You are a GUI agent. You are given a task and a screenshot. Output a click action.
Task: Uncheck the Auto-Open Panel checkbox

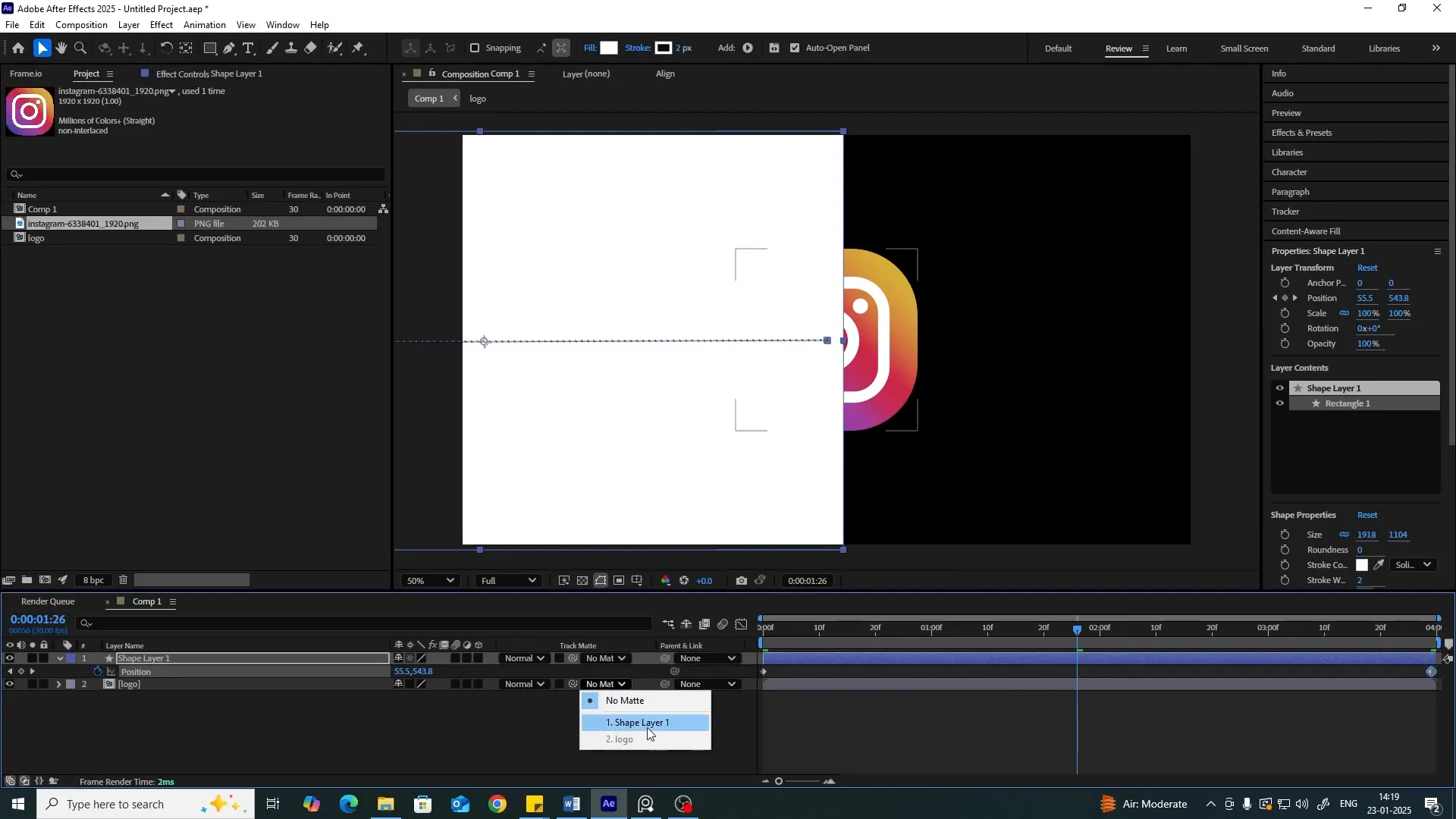(x=795, y=48)
